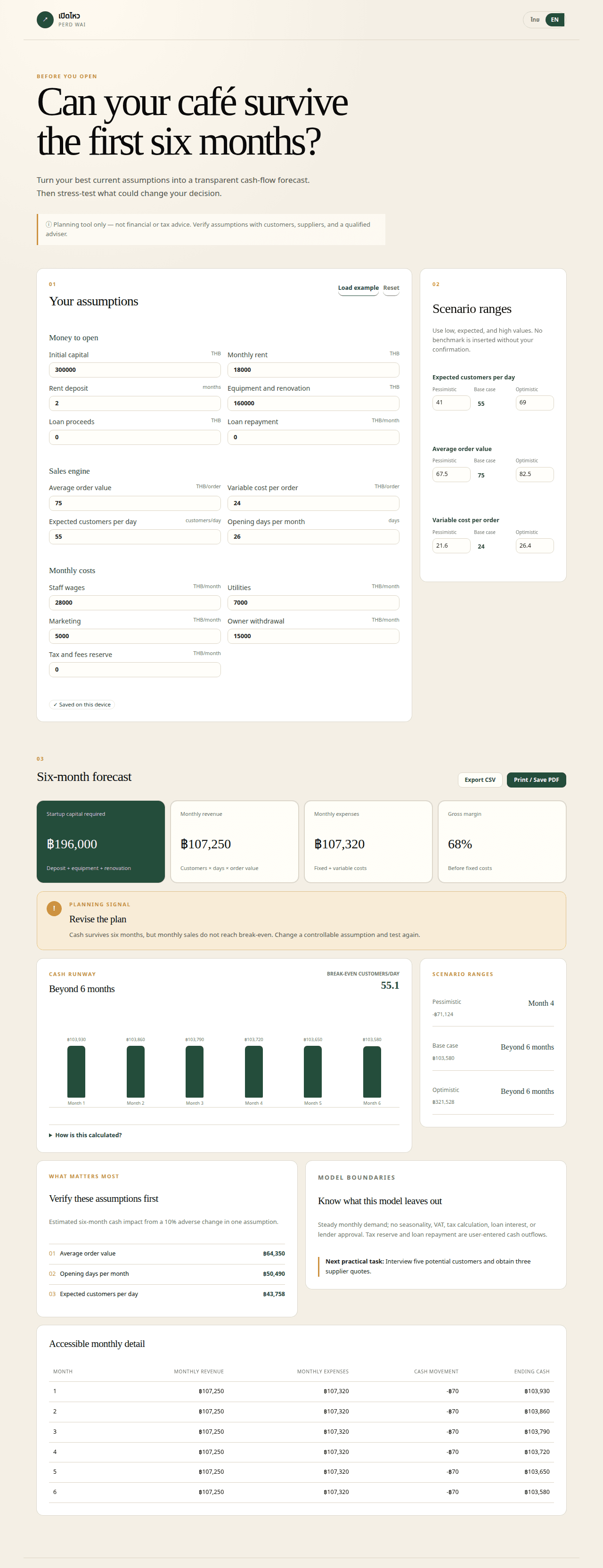Image resolution: width=603 pixels, height=1568 pixels.
Task: Click 'Average order value' sensitivity row
Action: (x=167, y=1253)
